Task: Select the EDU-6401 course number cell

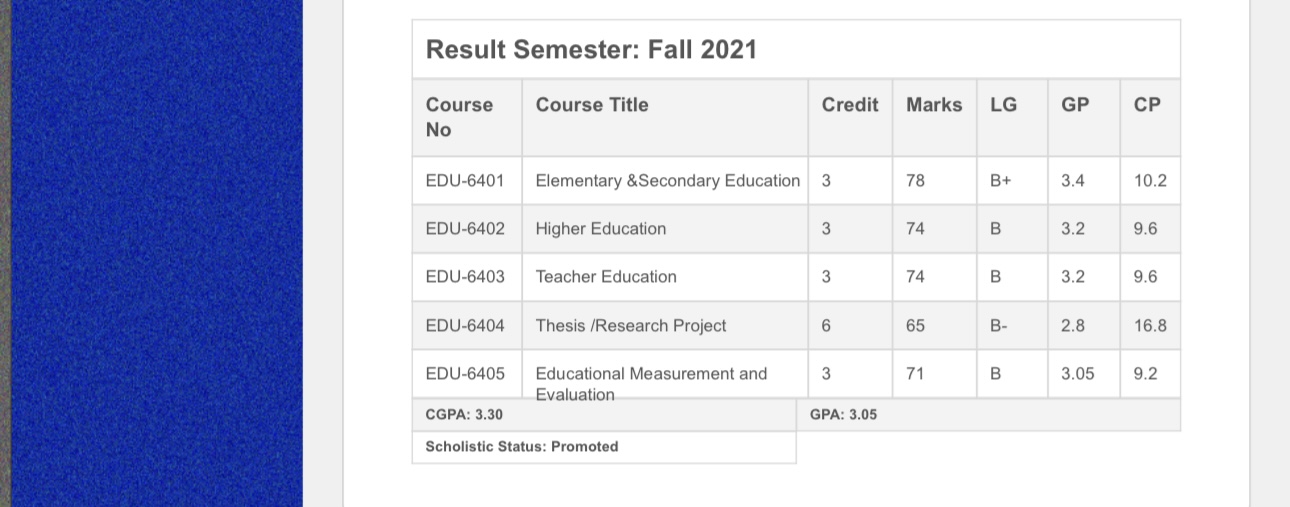Action: point(465,181)
